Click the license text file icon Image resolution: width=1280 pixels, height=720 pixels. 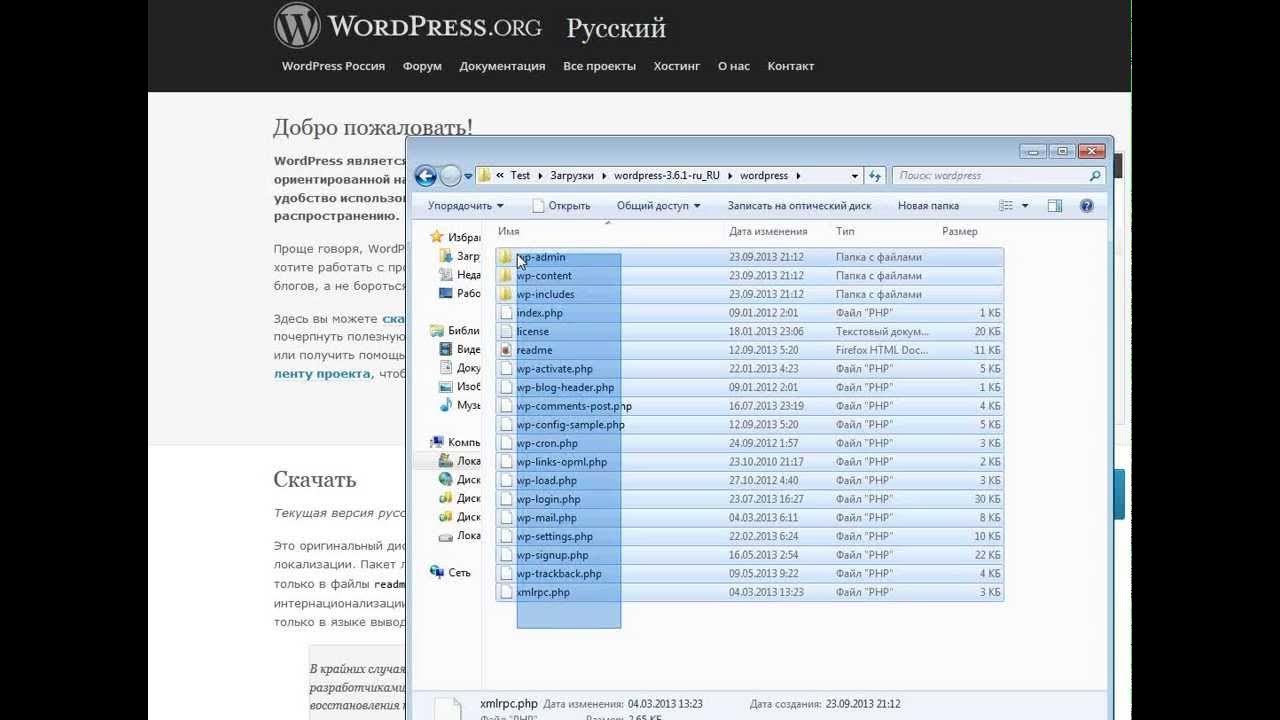[506, 332]
